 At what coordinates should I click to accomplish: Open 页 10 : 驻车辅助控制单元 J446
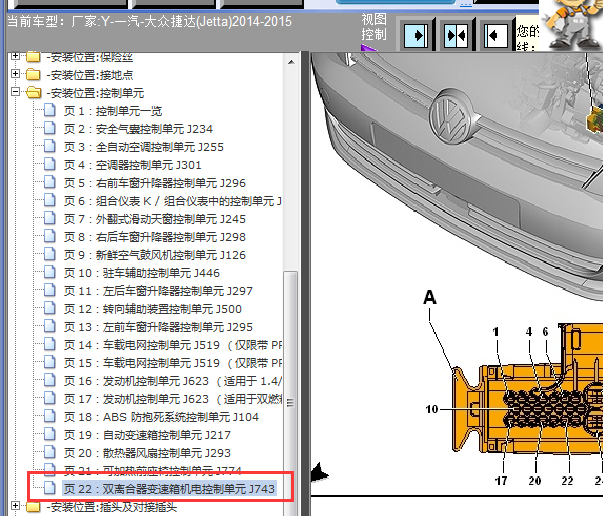click(142, 273)
